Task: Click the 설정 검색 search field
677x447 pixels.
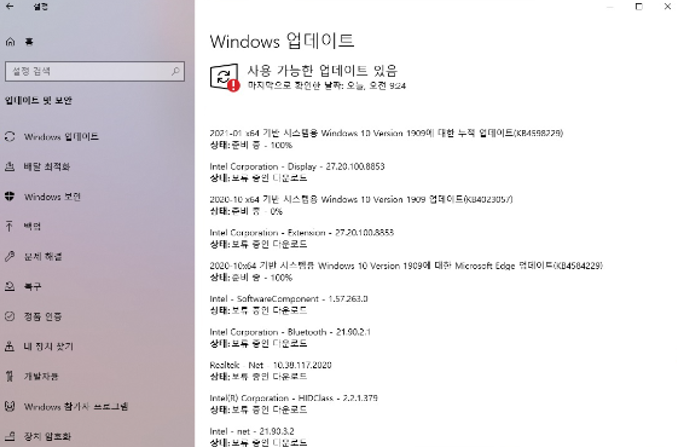Action: click(95, 71)
